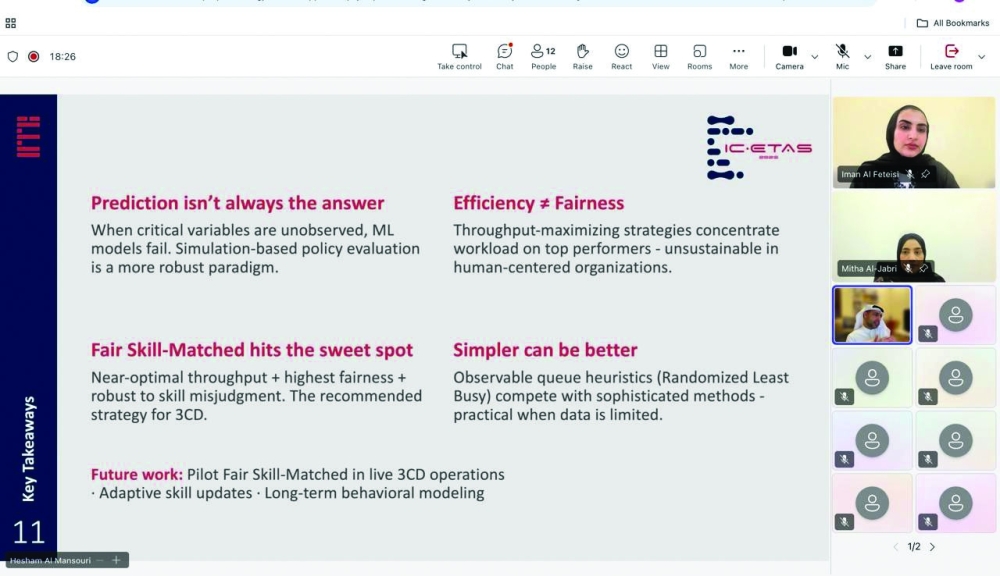Open the View layout menu
This screenshot has width=1000, height=576.
[x=660, y=56]
